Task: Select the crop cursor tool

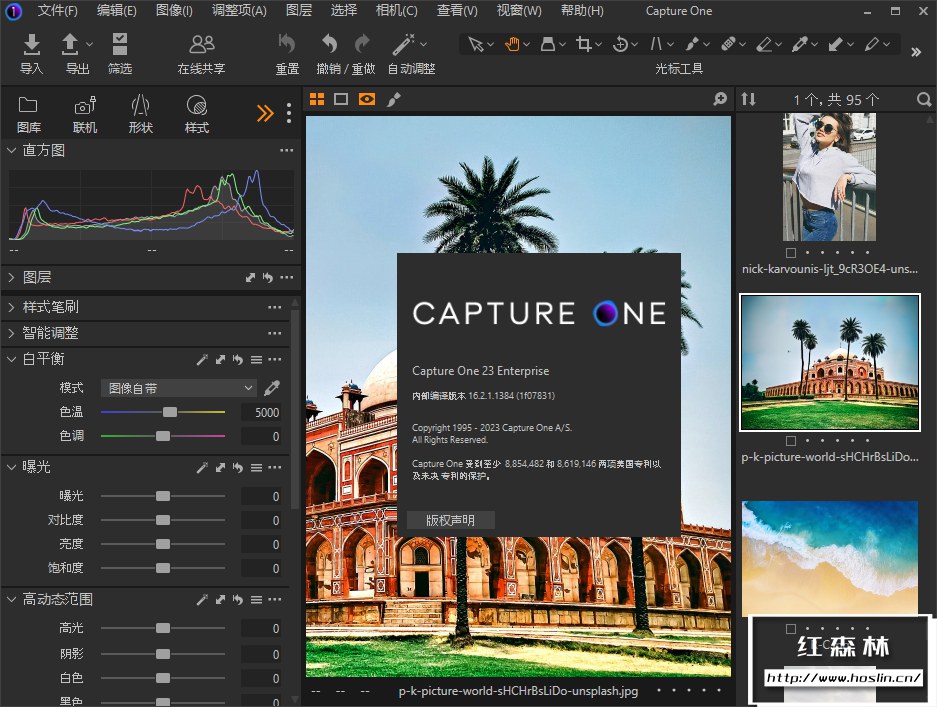Action: pos(584,44)
